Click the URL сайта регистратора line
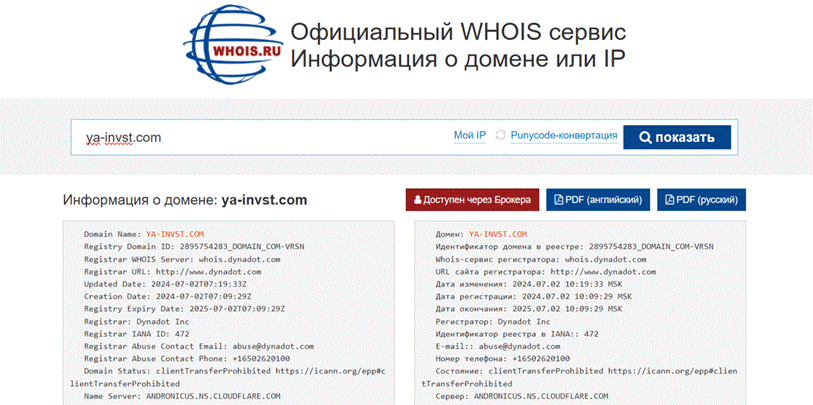This screenshot has width=813, height=405. (x=546, y=272)
